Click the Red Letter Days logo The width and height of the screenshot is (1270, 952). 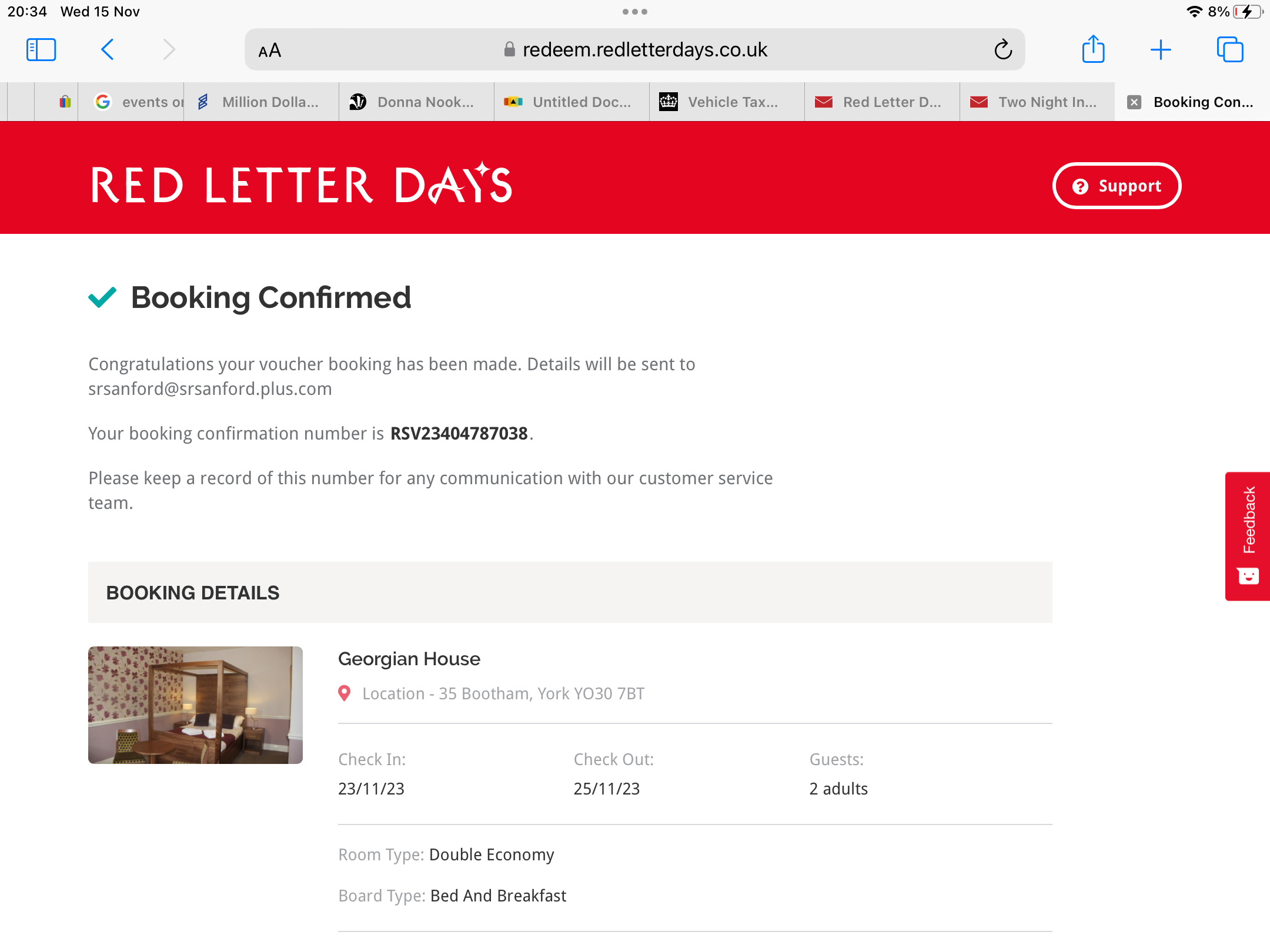click(302, 184)
